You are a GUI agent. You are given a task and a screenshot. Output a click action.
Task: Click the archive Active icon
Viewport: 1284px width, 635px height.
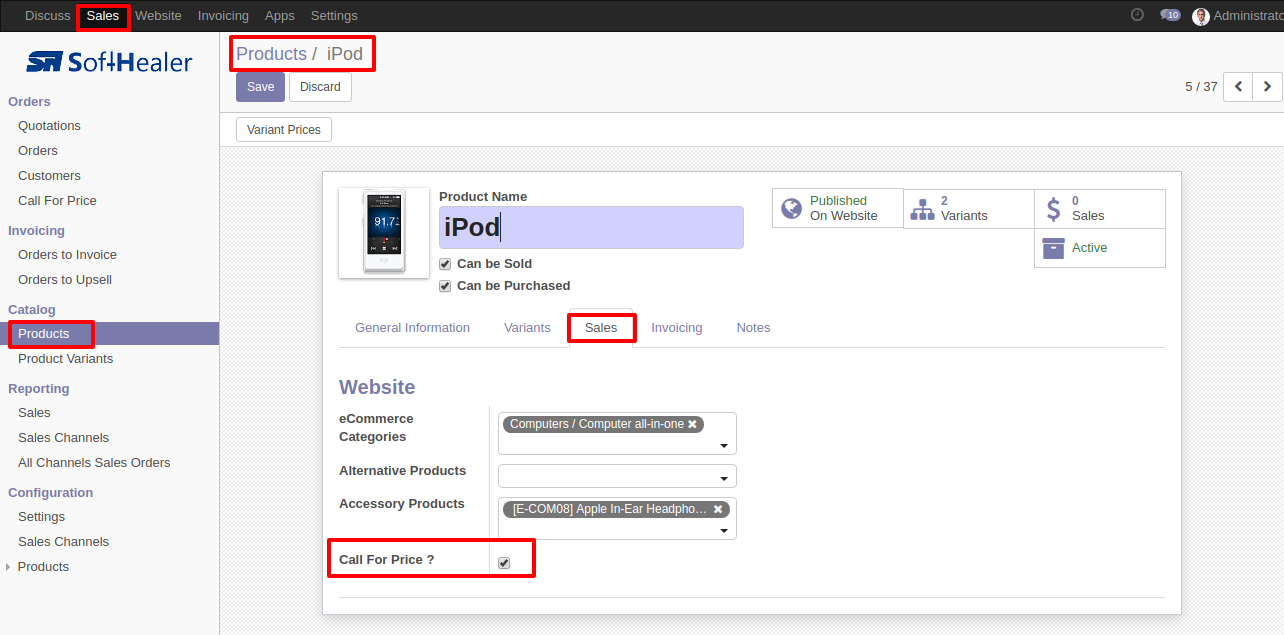[1053, 248]
